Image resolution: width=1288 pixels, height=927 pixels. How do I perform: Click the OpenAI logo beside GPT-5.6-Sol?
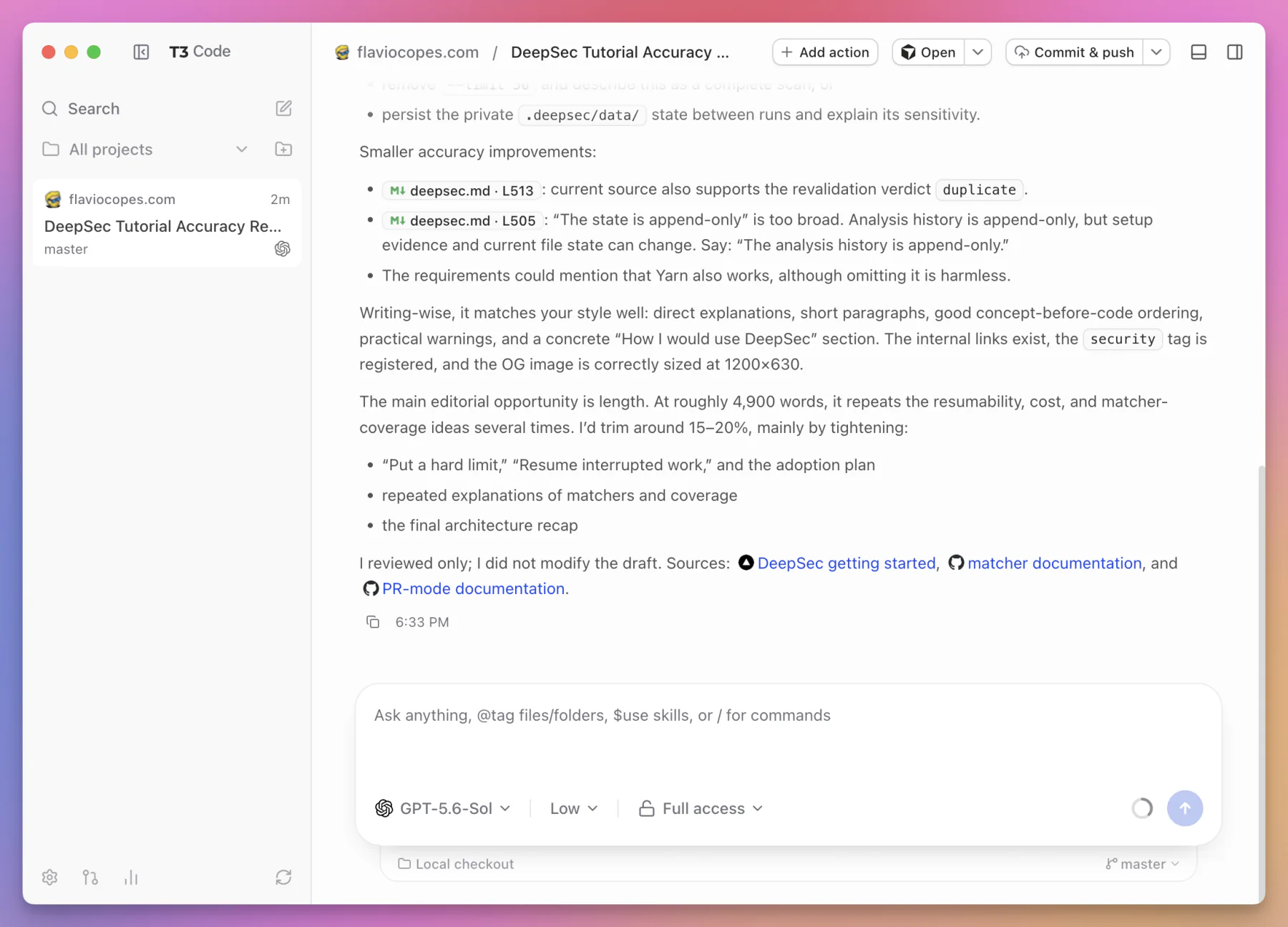(x=384, y=808)
